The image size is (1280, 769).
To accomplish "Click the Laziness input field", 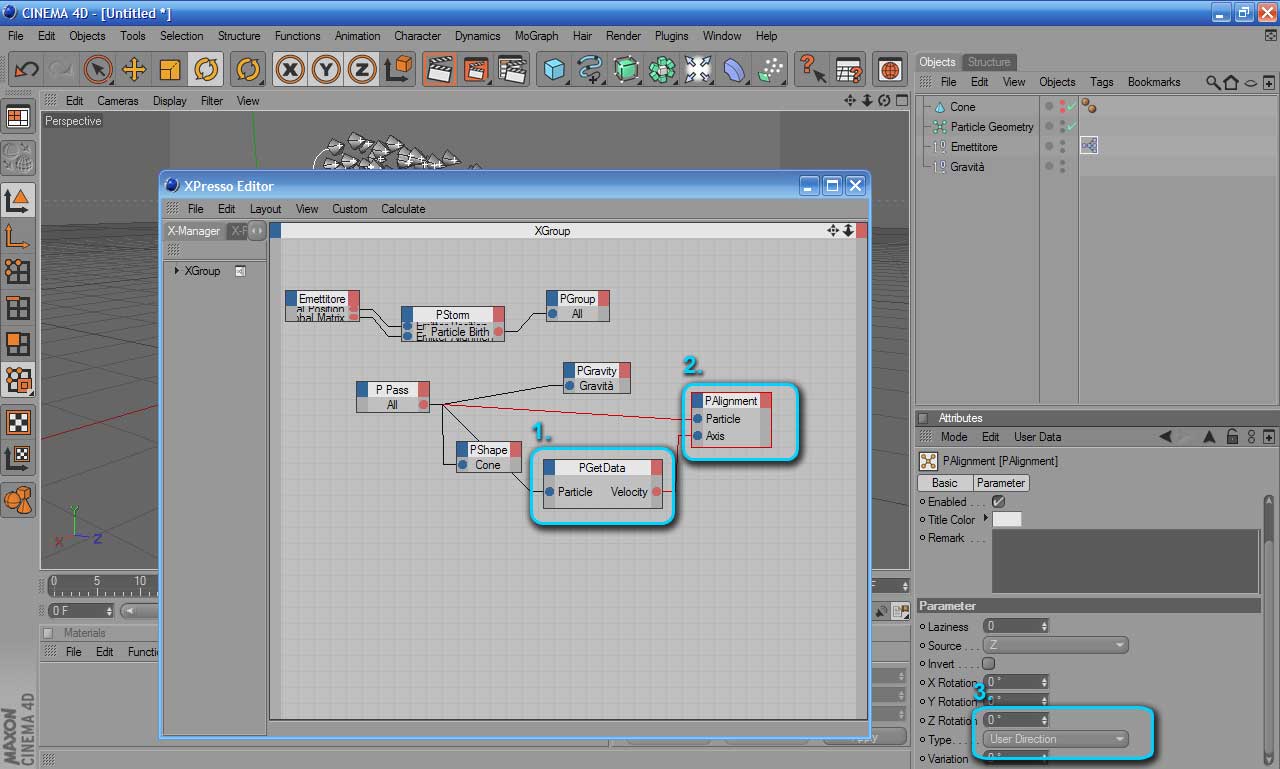I will (1010, 627).
